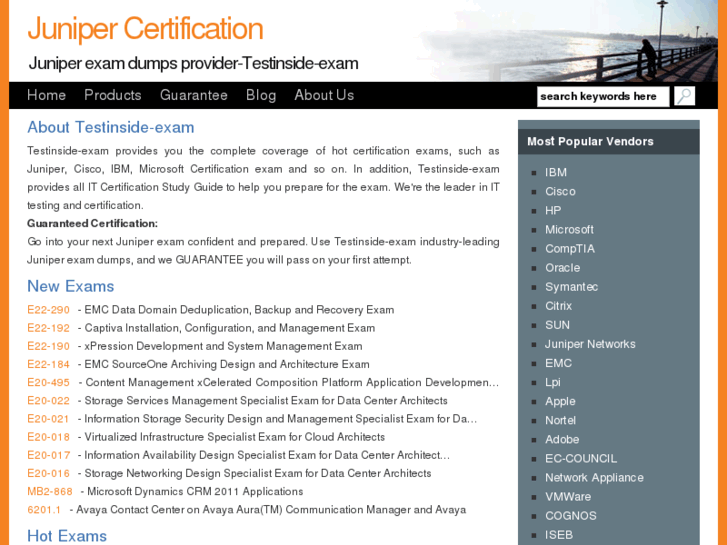Open exam link E20-022
727x545 pixels.
pos(48,400)
